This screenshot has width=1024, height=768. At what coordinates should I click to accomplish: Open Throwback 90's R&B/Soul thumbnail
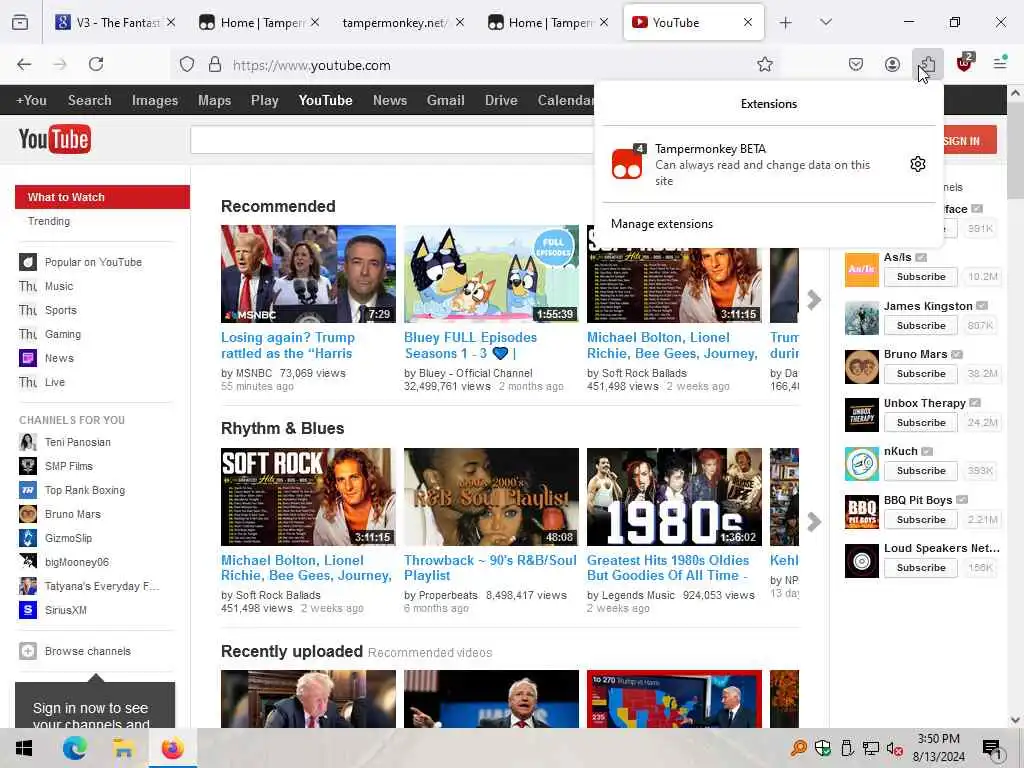491,496
